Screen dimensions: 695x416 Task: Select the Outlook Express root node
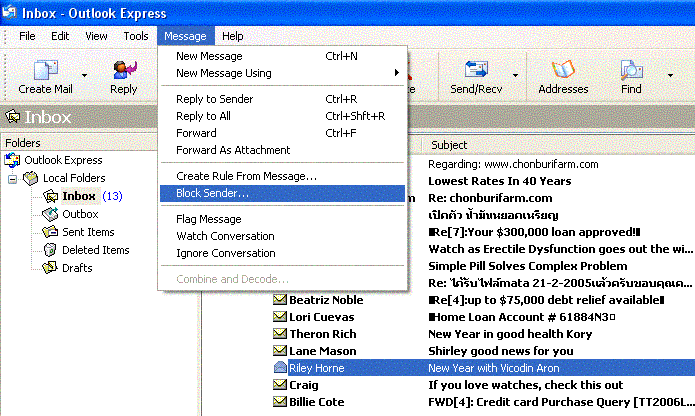[63, 160]
